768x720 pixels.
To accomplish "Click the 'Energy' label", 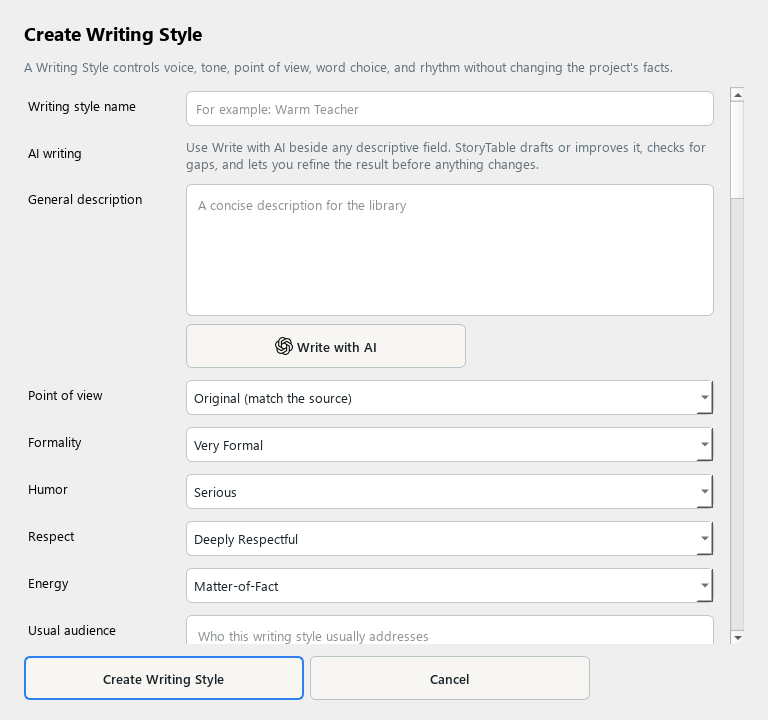I will (48, 584).
